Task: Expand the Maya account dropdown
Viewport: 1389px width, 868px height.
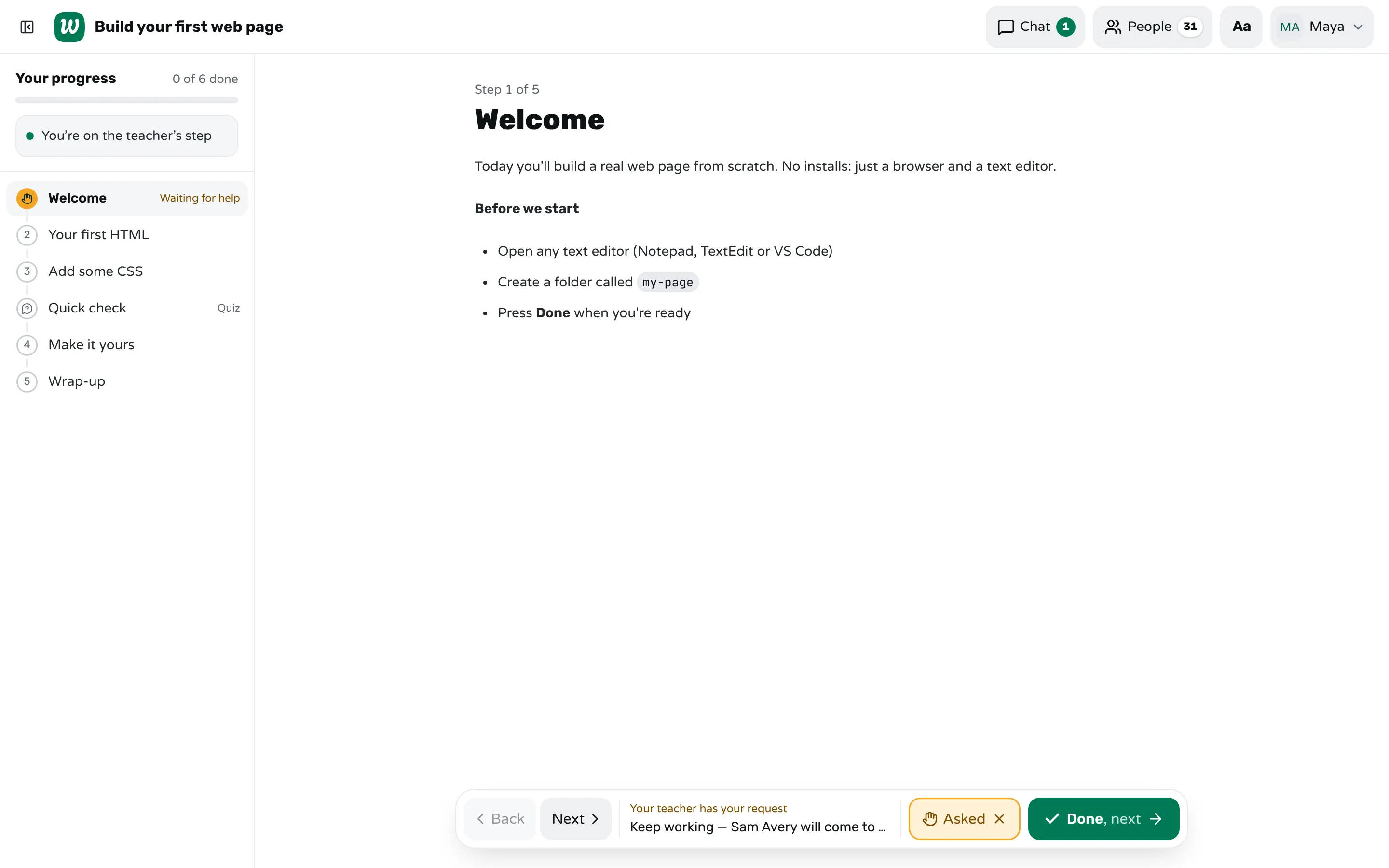Action: [x=1321, y=27]
